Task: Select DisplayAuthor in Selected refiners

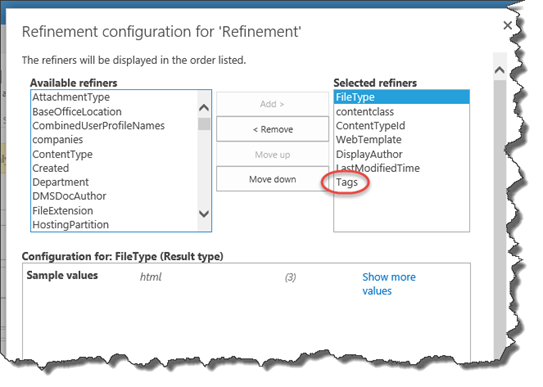Action: click(x=369, y=154)
